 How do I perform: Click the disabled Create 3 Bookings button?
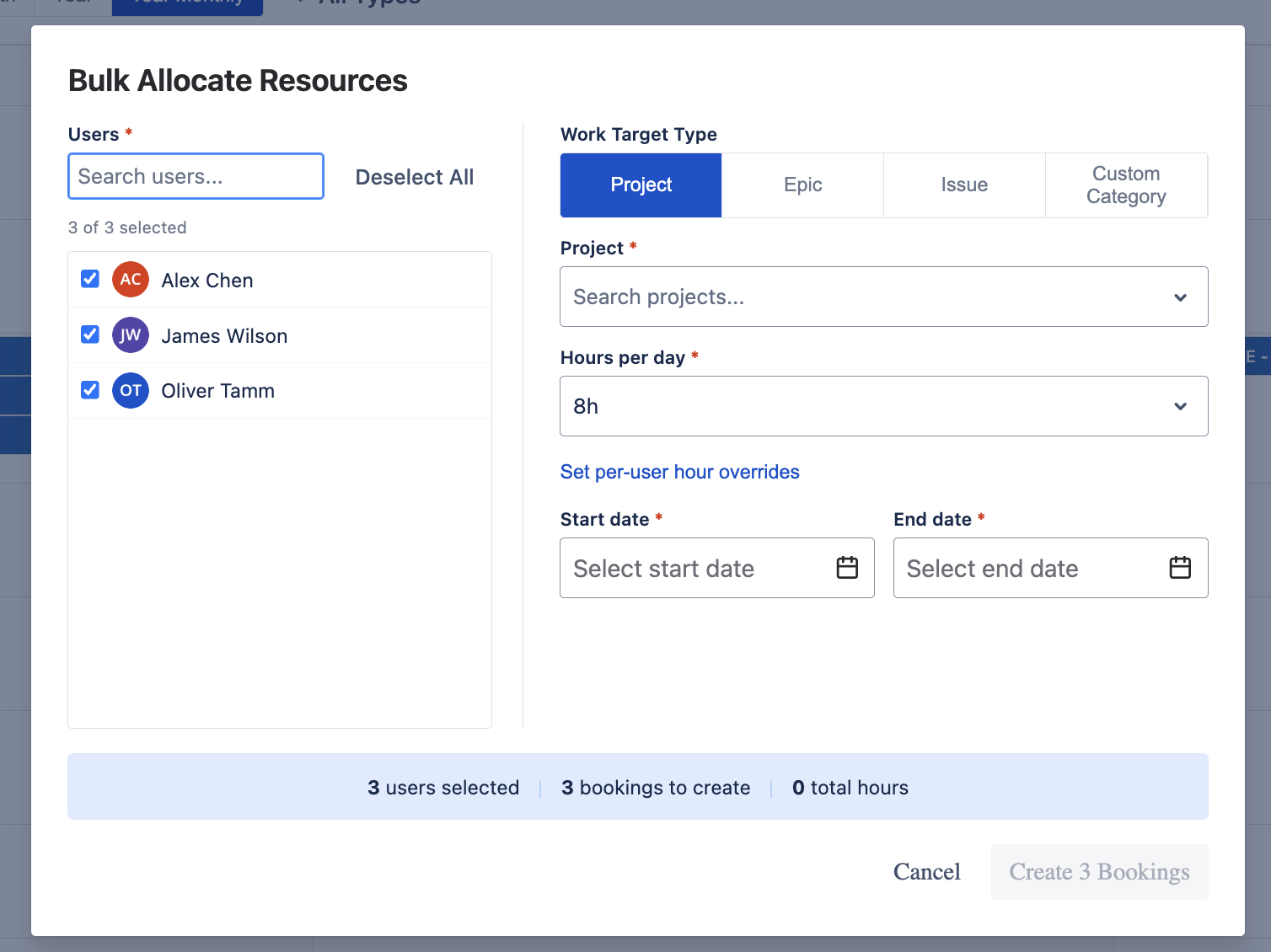1099,872
